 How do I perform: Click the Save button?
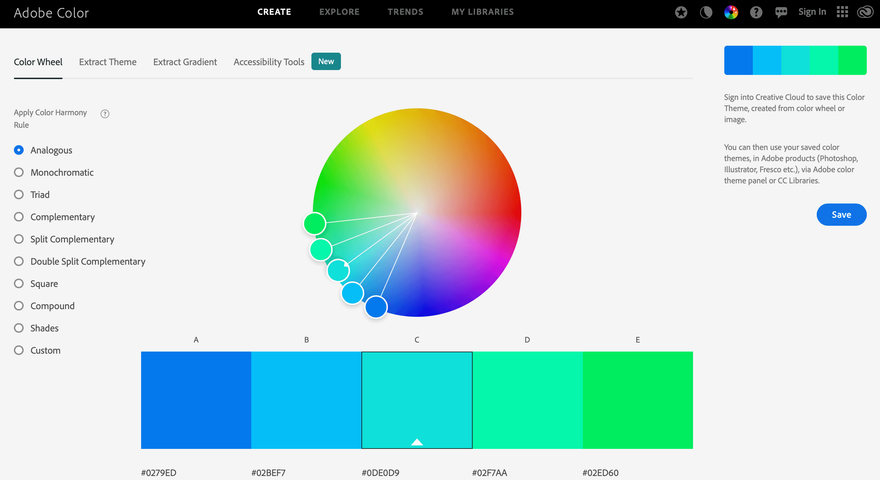(841, 214)
